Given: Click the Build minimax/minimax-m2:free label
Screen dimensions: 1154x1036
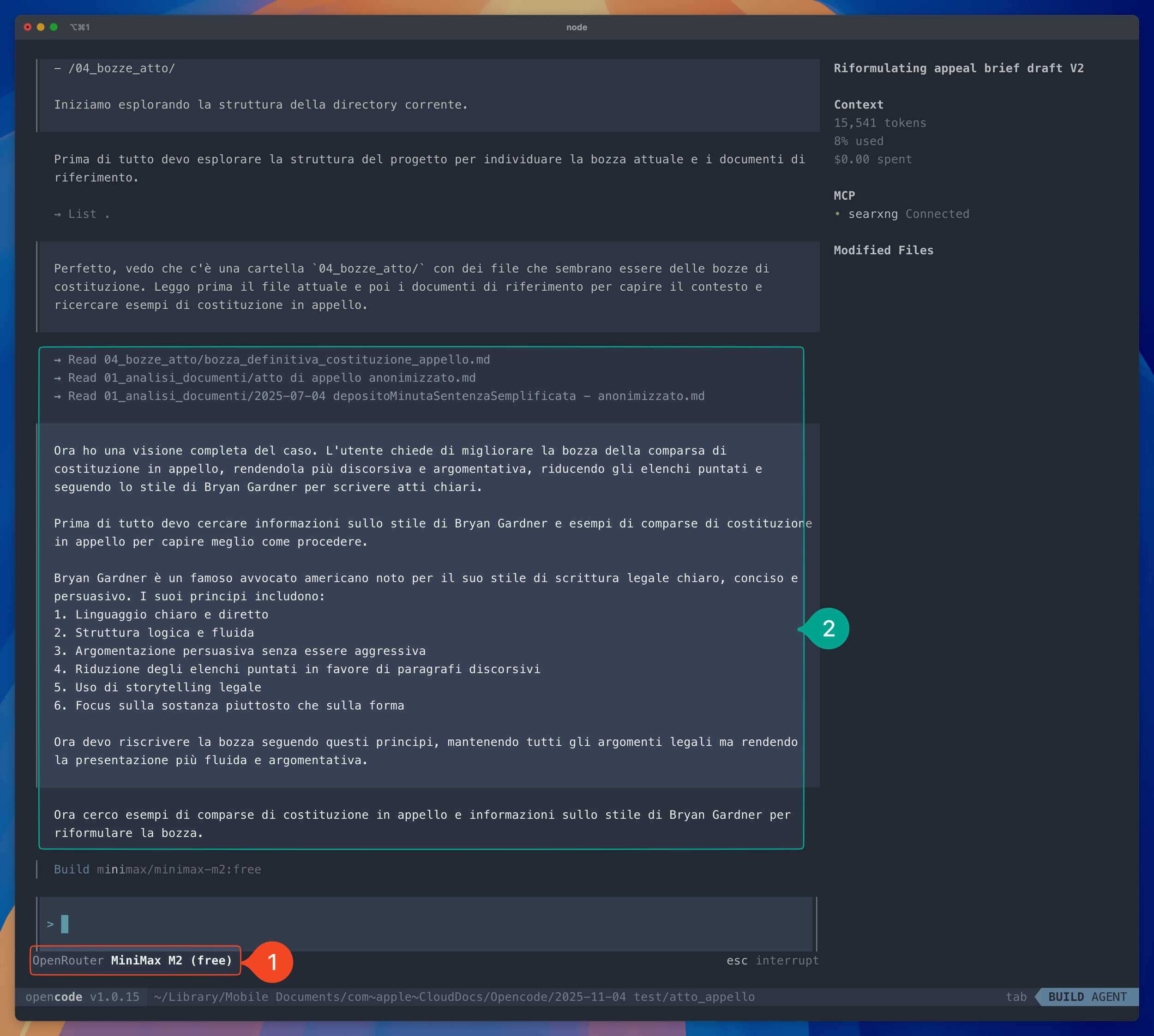Looking at the screenshot, I should click(157, 869).
